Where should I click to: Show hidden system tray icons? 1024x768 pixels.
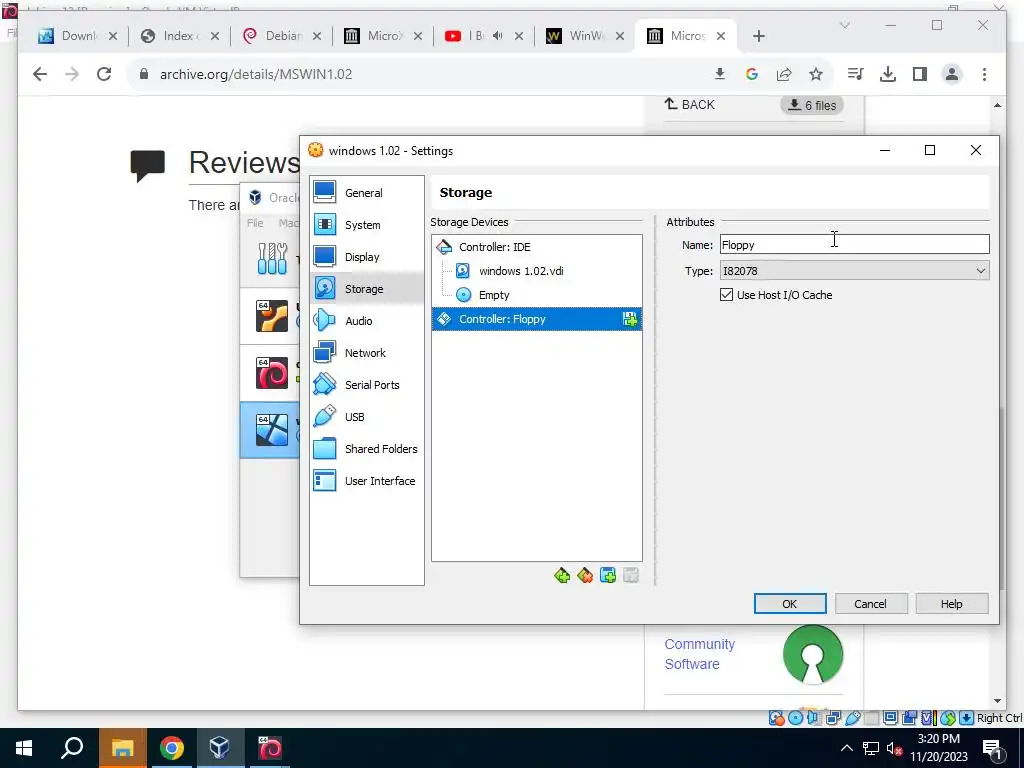pyautogui.click(x=846, y=748)
